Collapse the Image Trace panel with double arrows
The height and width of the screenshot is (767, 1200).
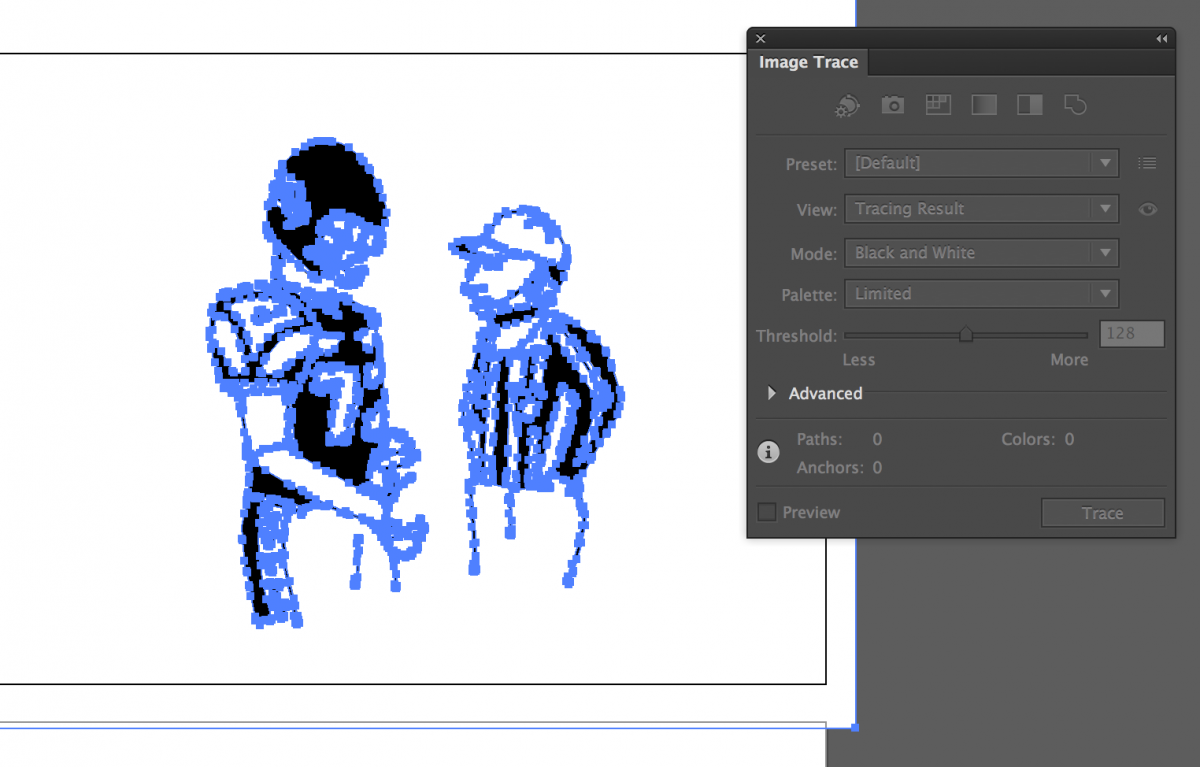coord(1161,37)
